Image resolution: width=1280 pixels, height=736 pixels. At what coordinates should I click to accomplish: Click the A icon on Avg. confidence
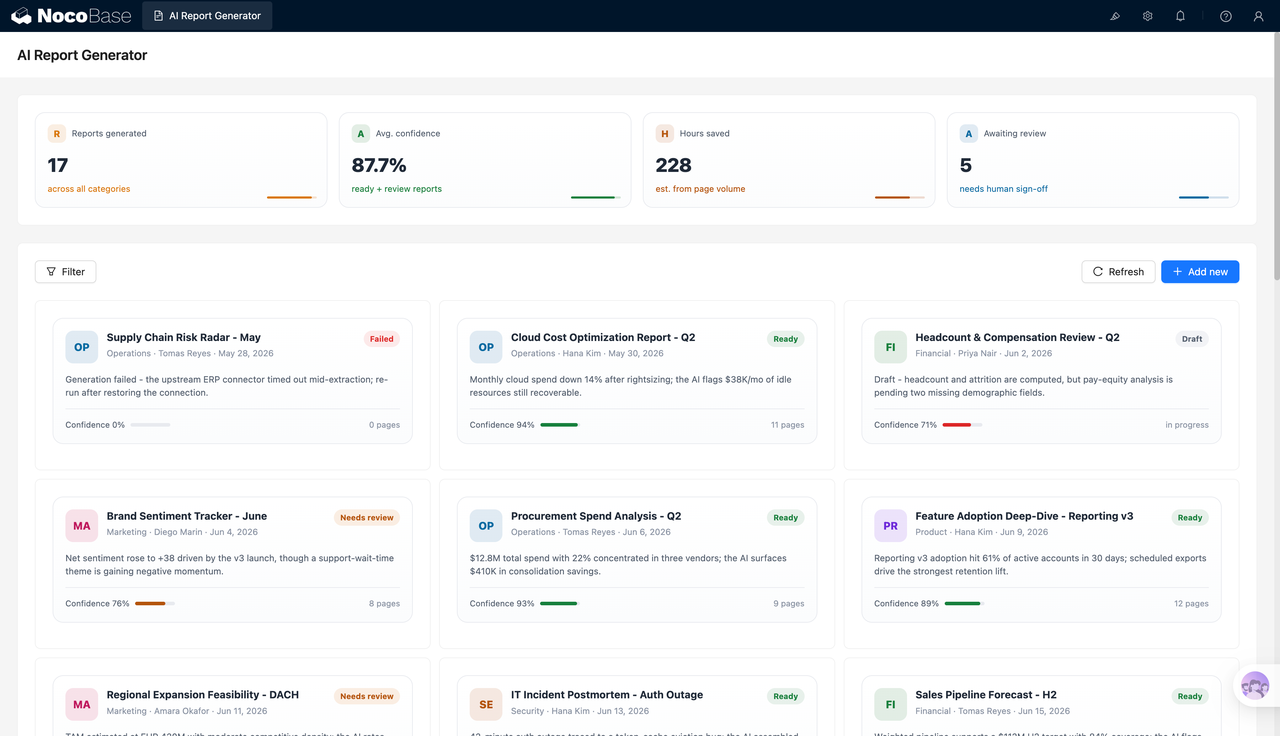coord(360,133)
